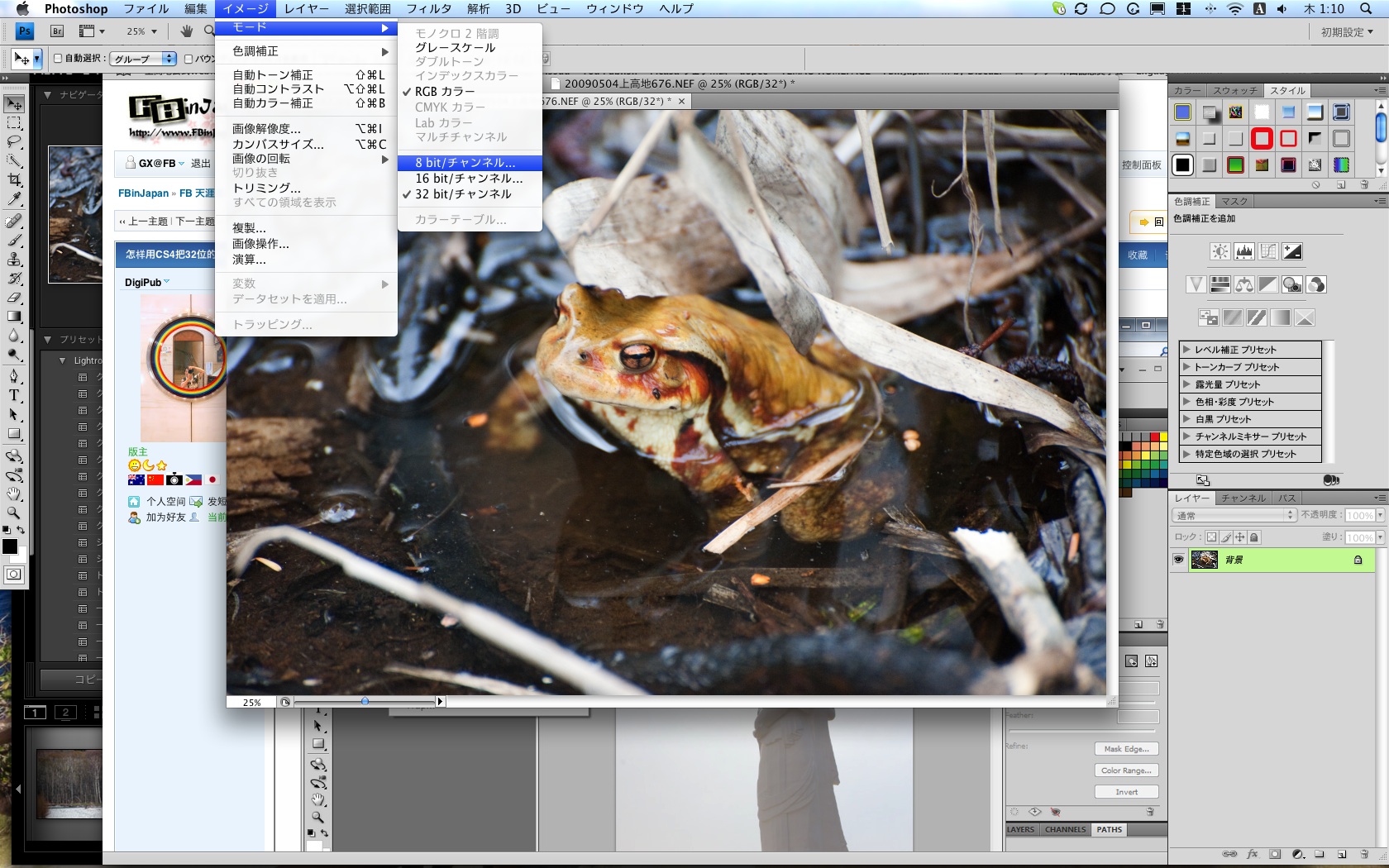Screen dimensions: 1389x868
Task: Add a layer mask in the Layers panel
Action: (x=1275, y=854)
